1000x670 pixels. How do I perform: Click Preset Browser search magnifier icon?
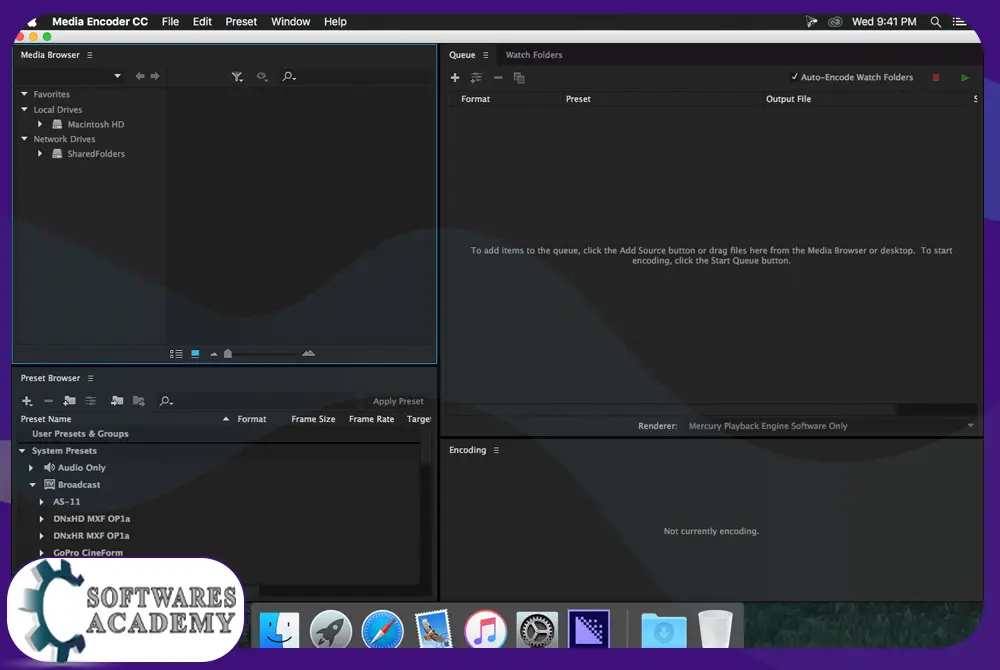point(166,401)
